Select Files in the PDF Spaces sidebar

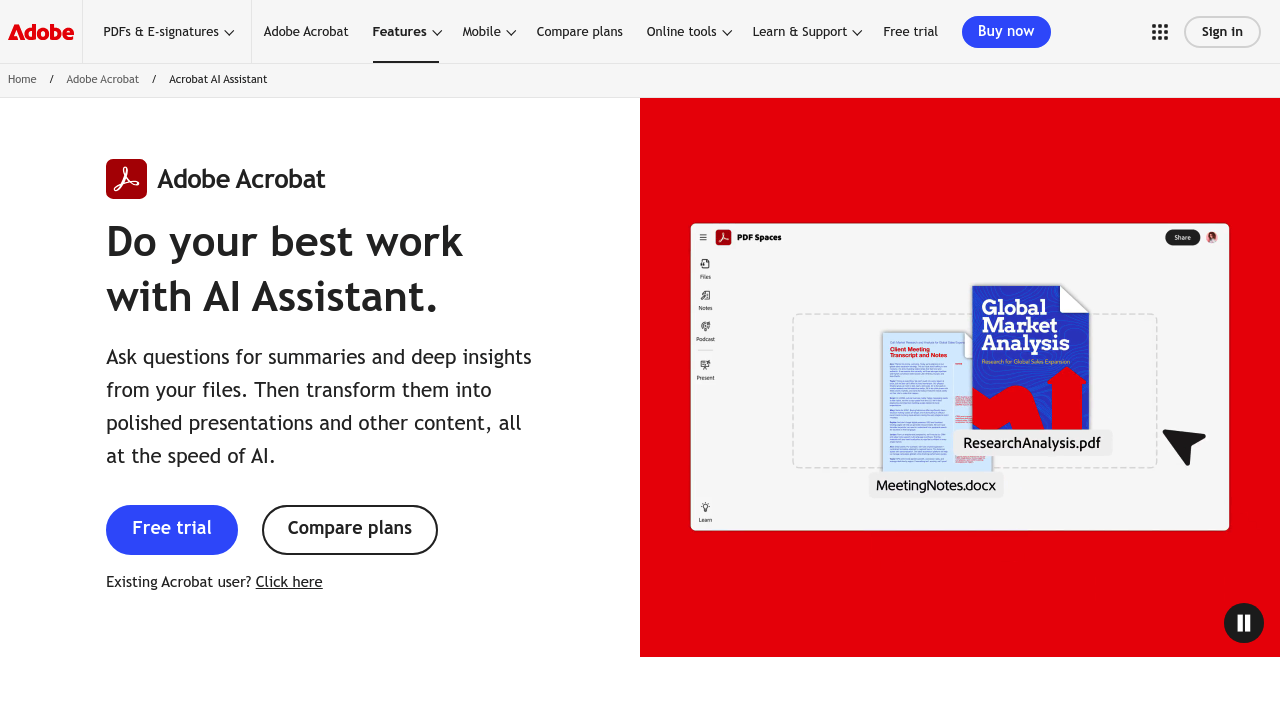704,263
